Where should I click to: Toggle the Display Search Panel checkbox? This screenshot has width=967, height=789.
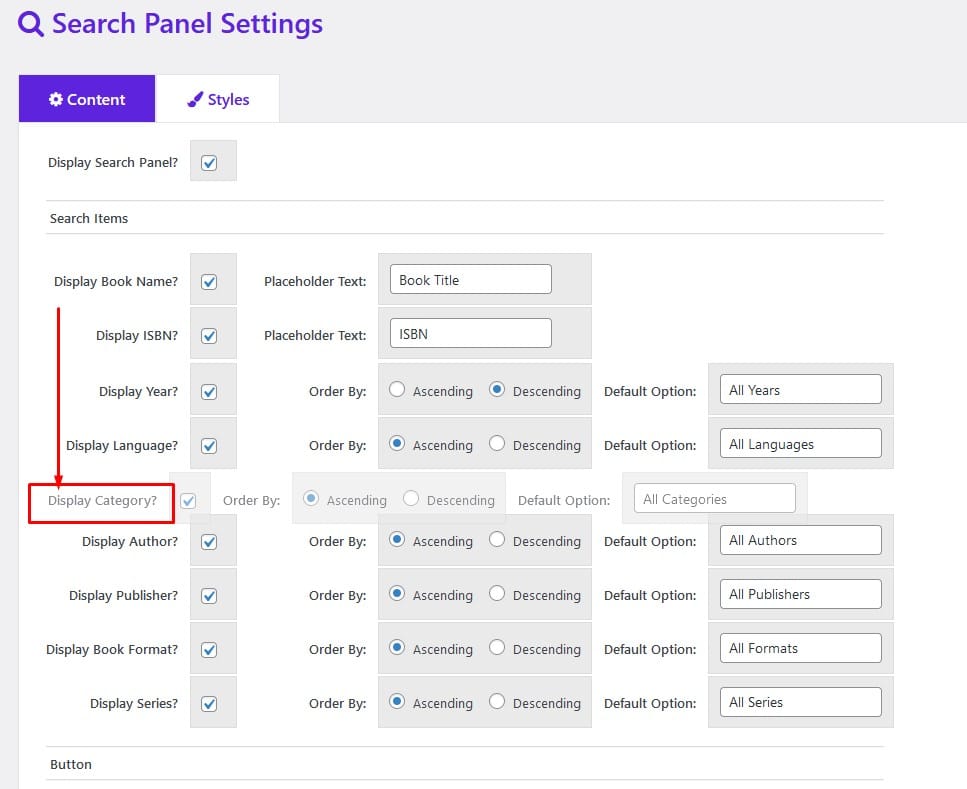209,163
